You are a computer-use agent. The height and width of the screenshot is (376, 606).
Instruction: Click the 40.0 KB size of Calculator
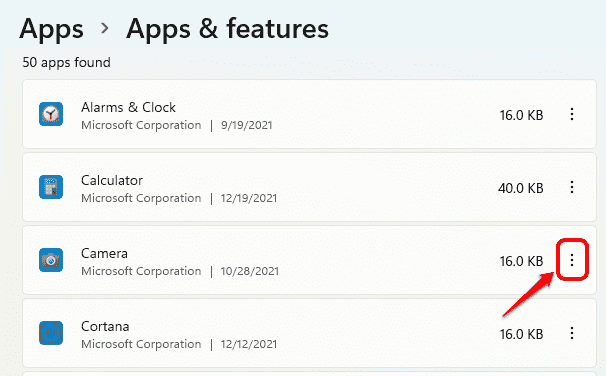pos(521,188)
